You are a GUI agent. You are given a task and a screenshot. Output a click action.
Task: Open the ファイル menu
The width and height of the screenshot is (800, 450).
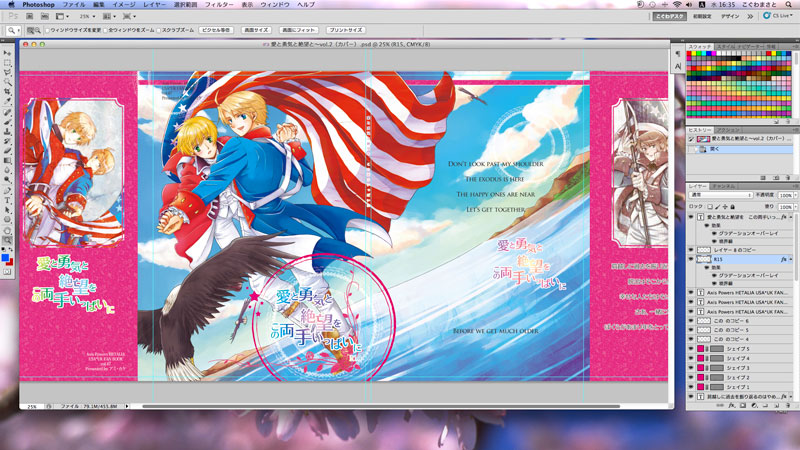[73, 5]
